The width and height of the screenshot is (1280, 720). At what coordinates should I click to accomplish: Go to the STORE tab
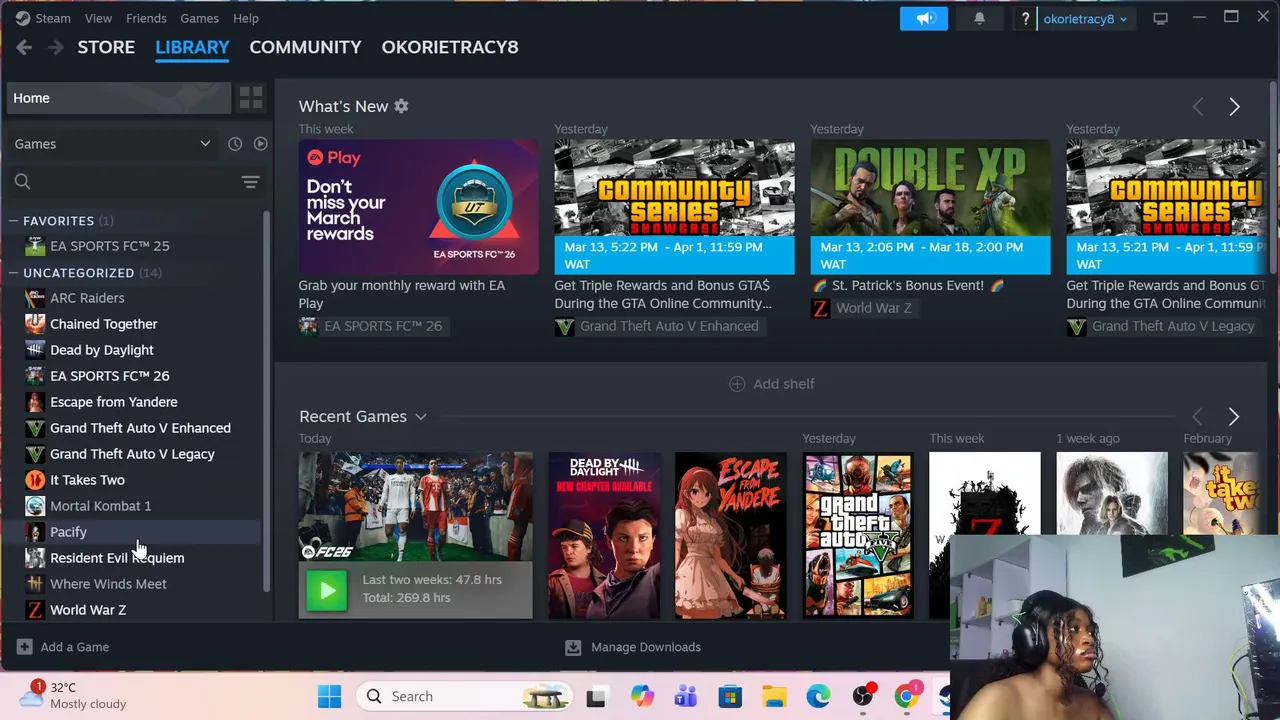[106, 47]
